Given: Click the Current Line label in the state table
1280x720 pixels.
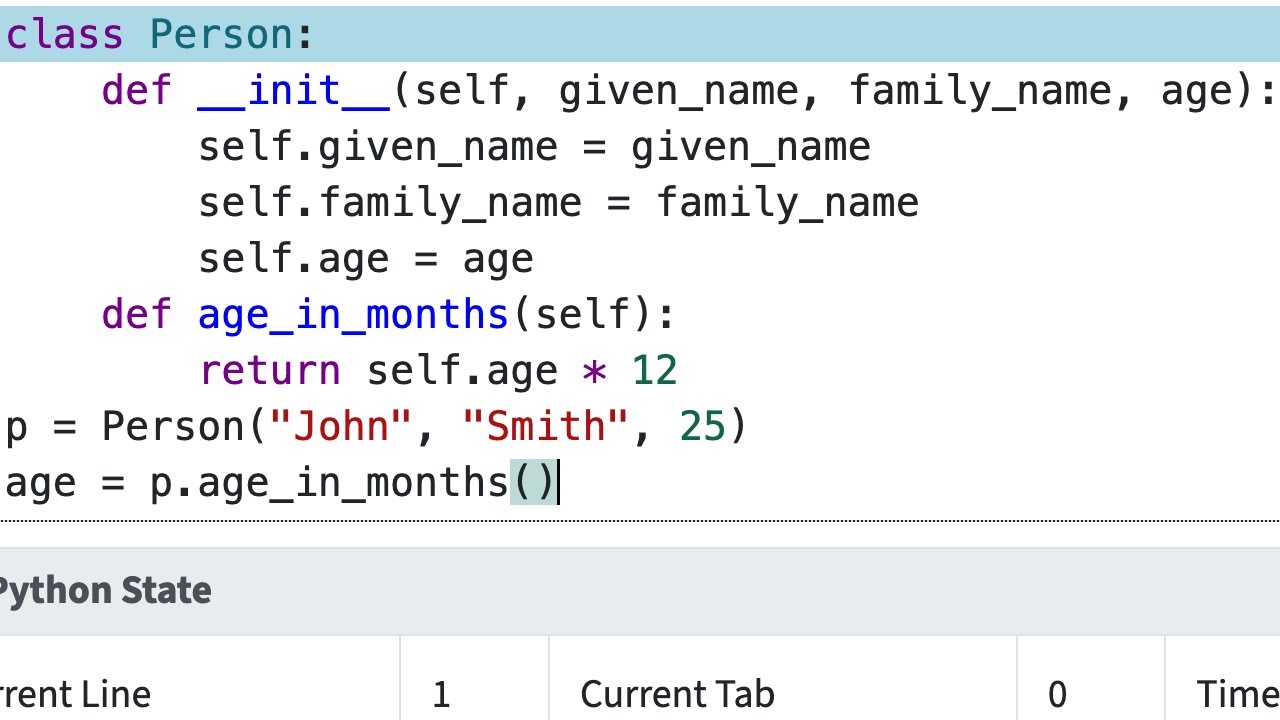Looking at the screenshot, I should click(75, 694).
